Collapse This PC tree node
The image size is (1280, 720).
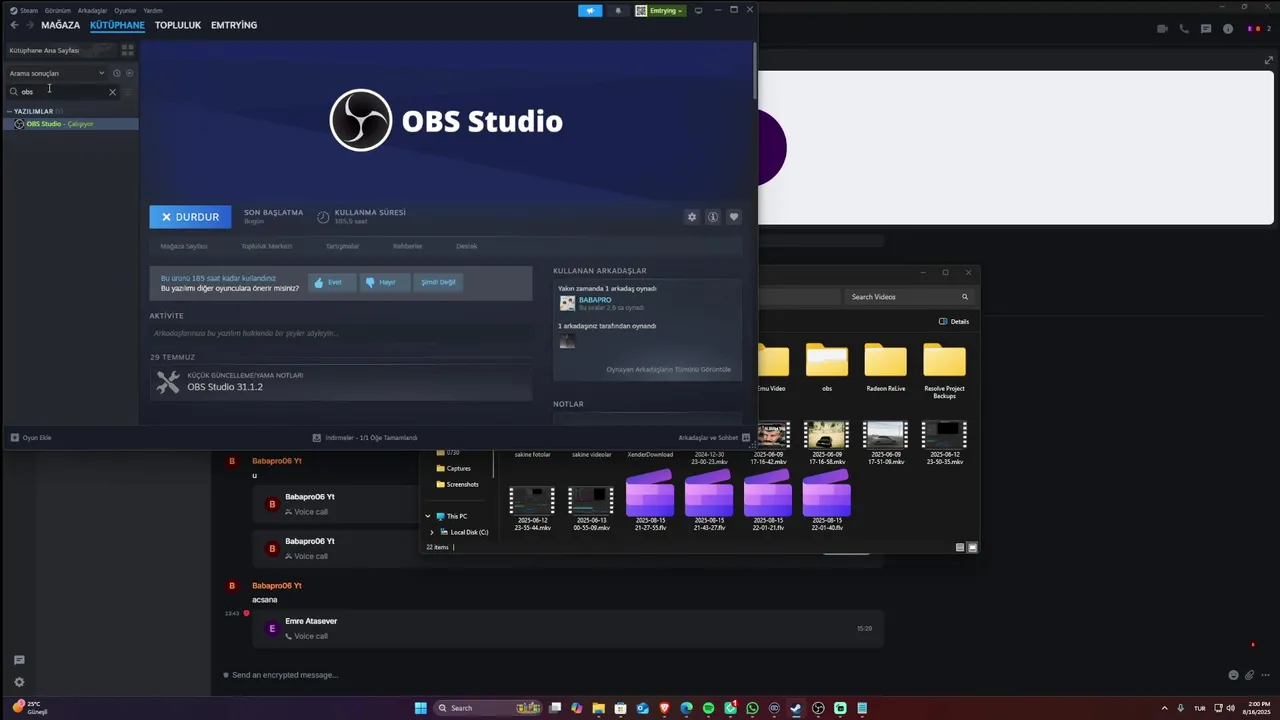point(428,517)
